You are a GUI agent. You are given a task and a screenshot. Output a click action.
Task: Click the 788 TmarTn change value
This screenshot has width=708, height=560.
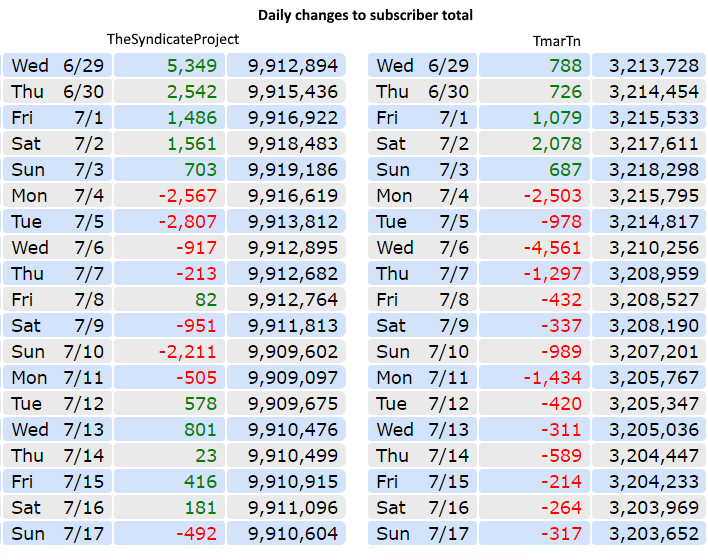[x=565, y=65]
